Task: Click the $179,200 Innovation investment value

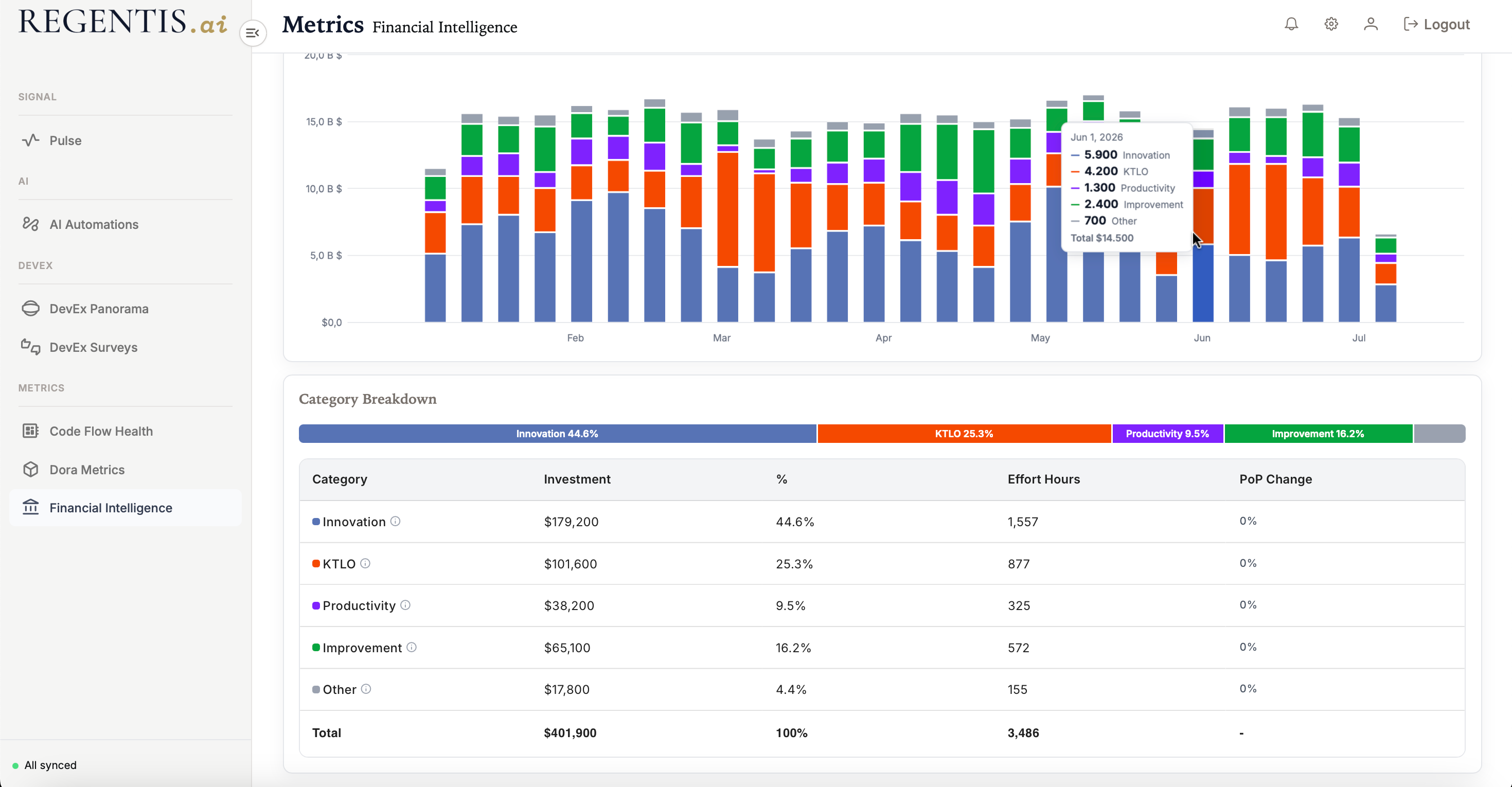Action: [x=571, y=522]
